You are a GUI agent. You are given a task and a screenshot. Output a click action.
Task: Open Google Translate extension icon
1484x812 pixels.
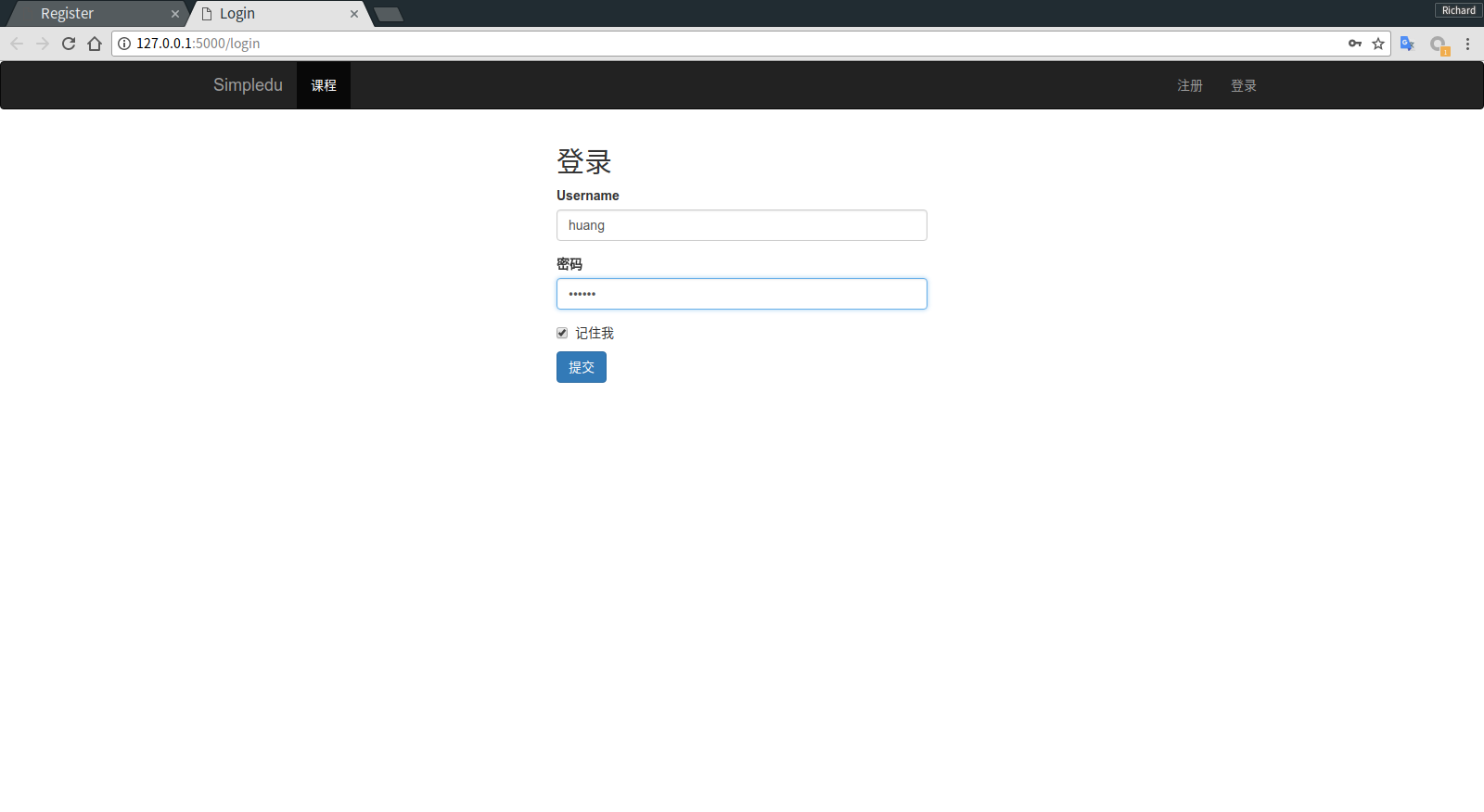[x=1407, y=44]
